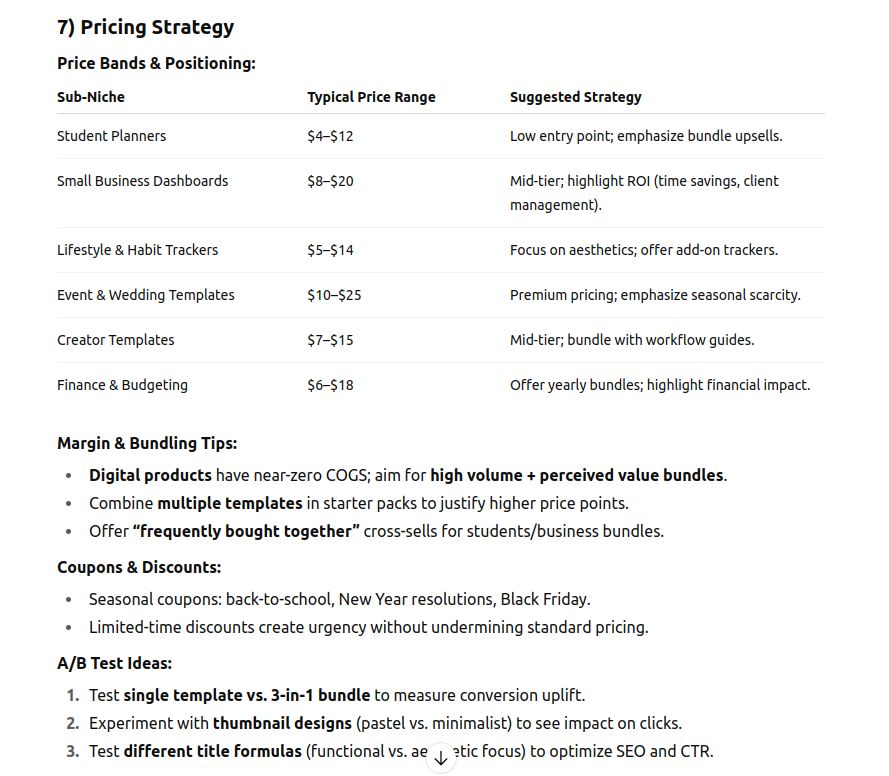Click the "Price Bands & Positioning:" subheading

(x=156, y=63)
